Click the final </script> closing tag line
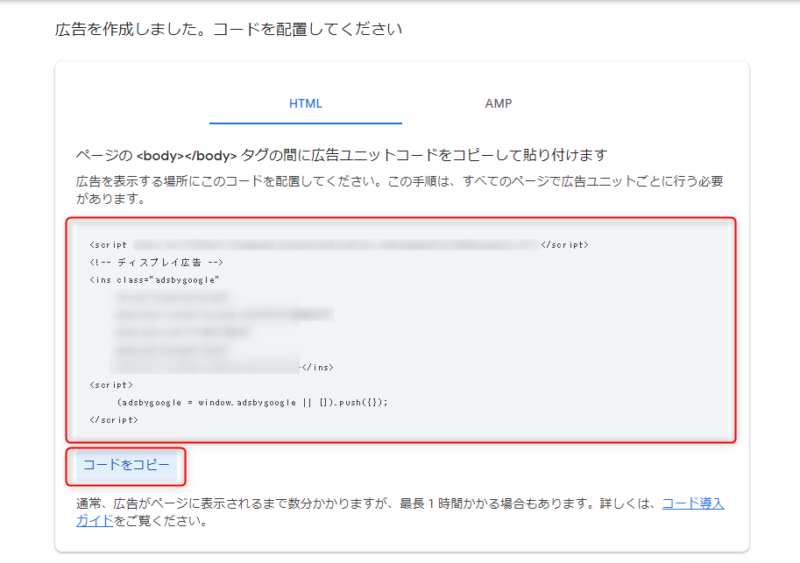 pyautogui.click(x=114, y=420)
